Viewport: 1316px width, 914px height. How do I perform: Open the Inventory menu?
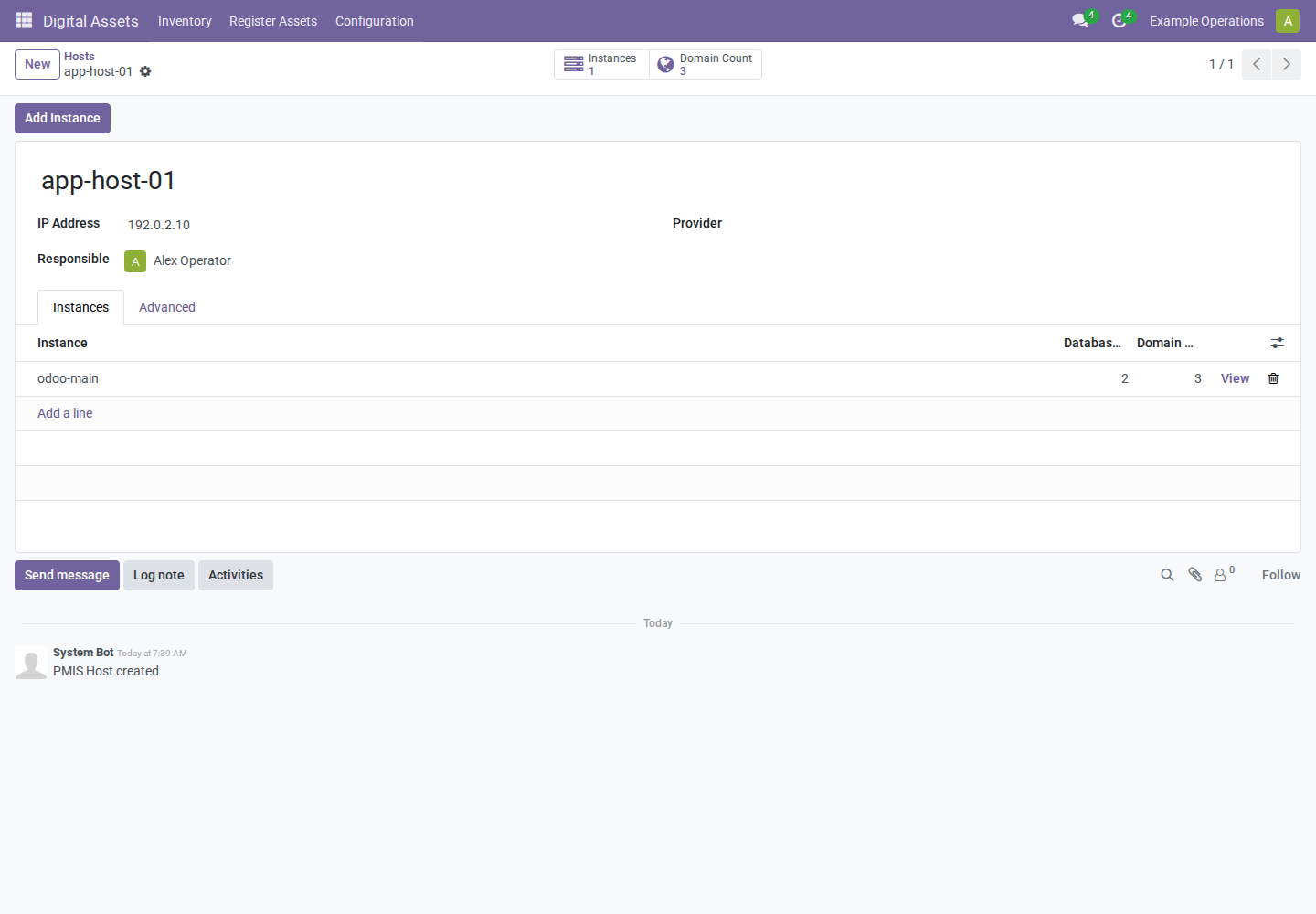(x=185, y=21)
